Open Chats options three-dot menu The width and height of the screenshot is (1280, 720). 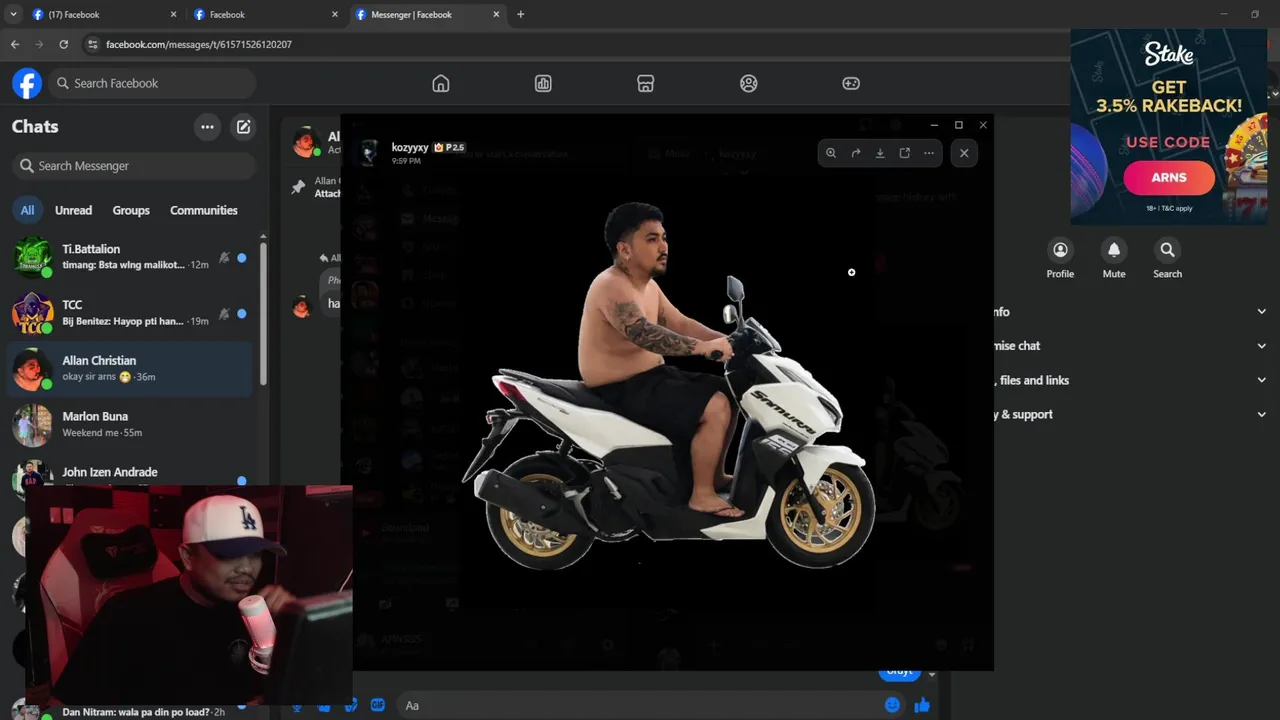pos(207,127)
